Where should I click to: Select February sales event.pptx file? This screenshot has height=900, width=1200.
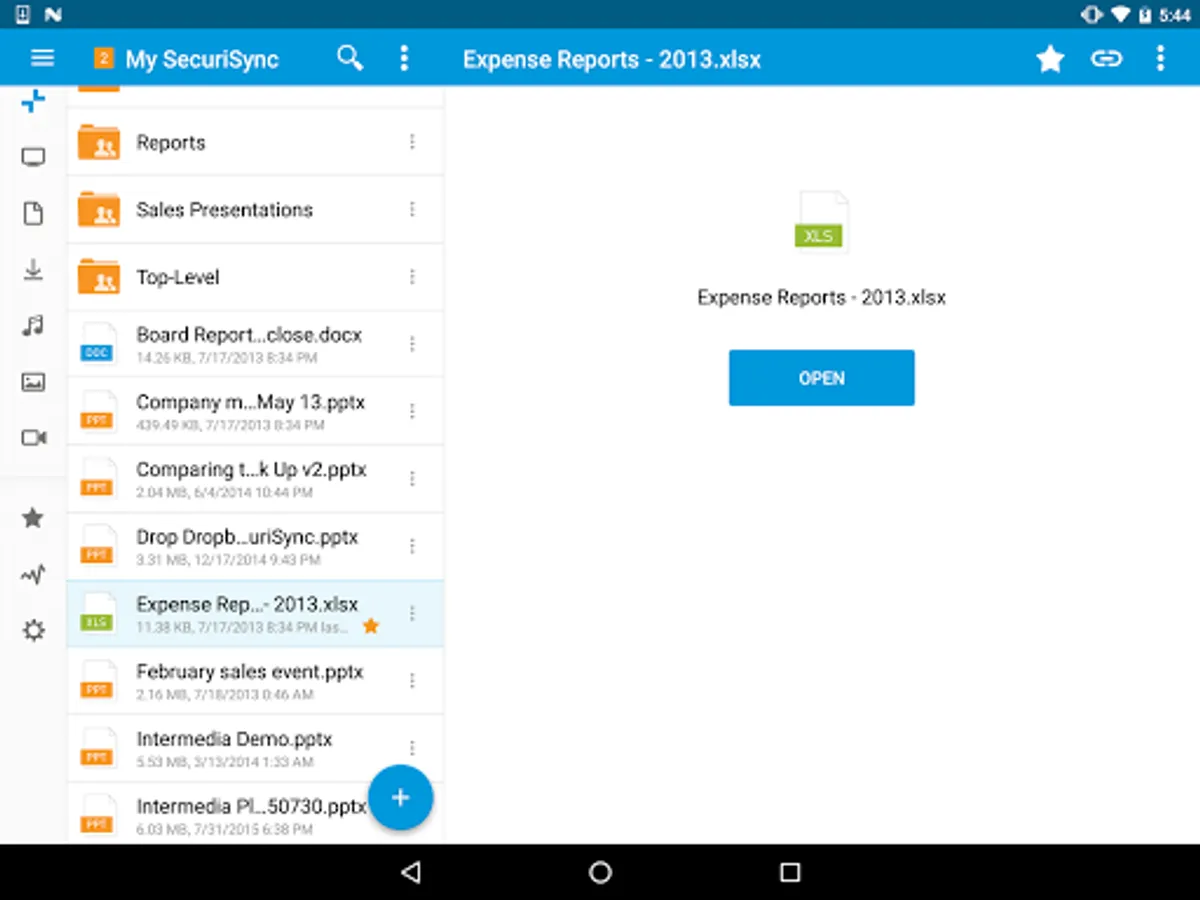point(255,681)
